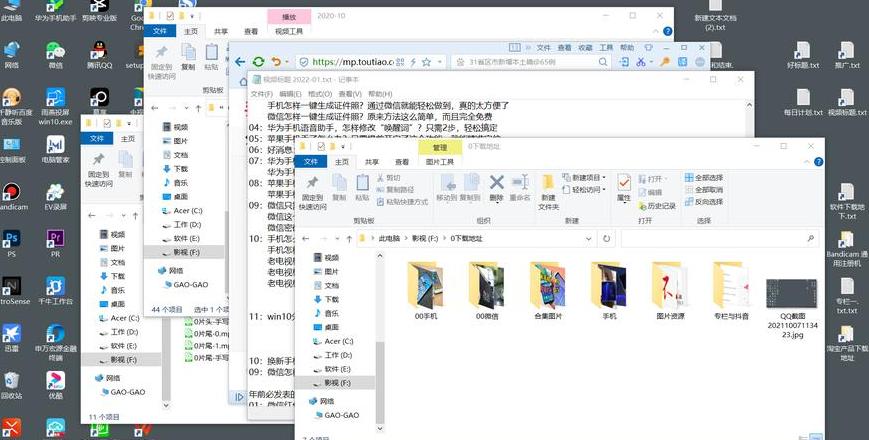Open 编辑(E) menu in Notepad
This screenshot has width=869, height=440.
tap(290, 94)
